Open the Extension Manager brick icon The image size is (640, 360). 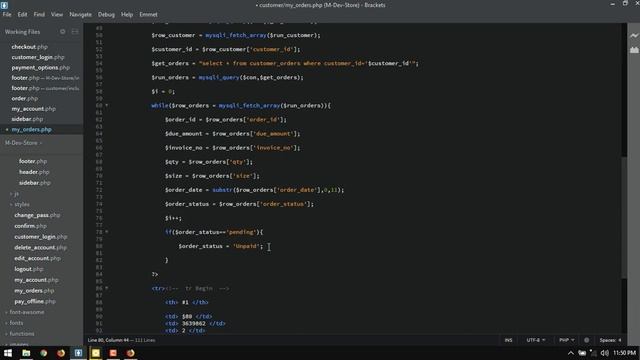click(x=634, y=50)
